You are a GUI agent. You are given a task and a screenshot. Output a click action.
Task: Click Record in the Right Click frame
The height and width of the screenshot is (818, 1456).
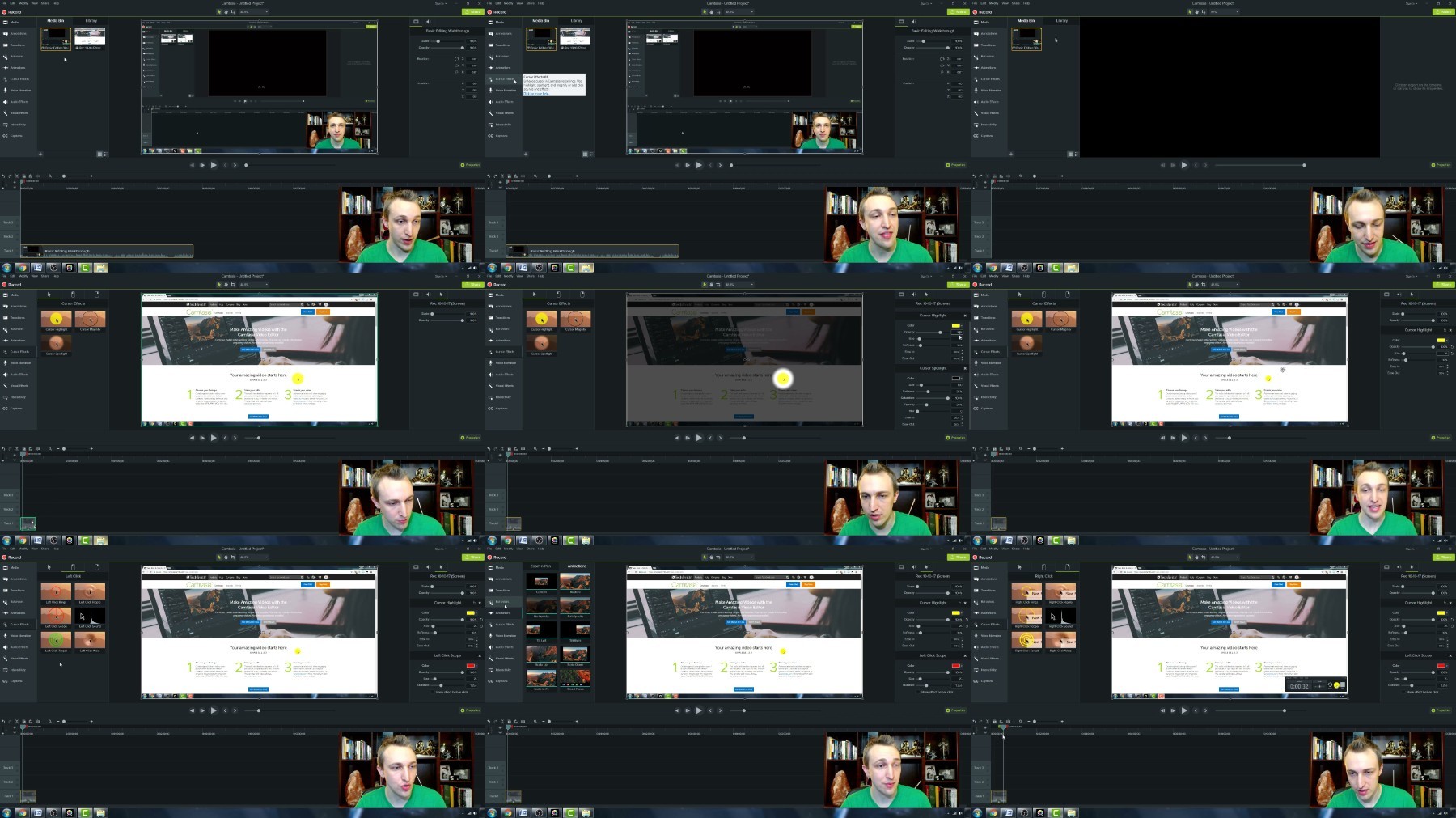(x=982, y=557)
